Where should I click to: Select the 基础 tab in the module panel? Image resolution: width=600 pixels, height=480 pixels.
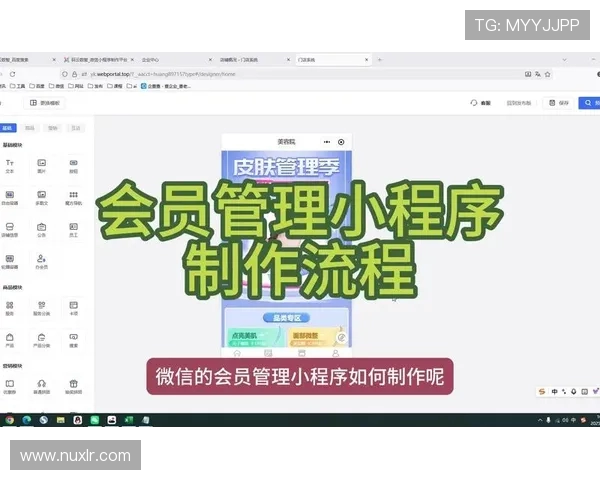pyautogui.click(x=8, y=128)
